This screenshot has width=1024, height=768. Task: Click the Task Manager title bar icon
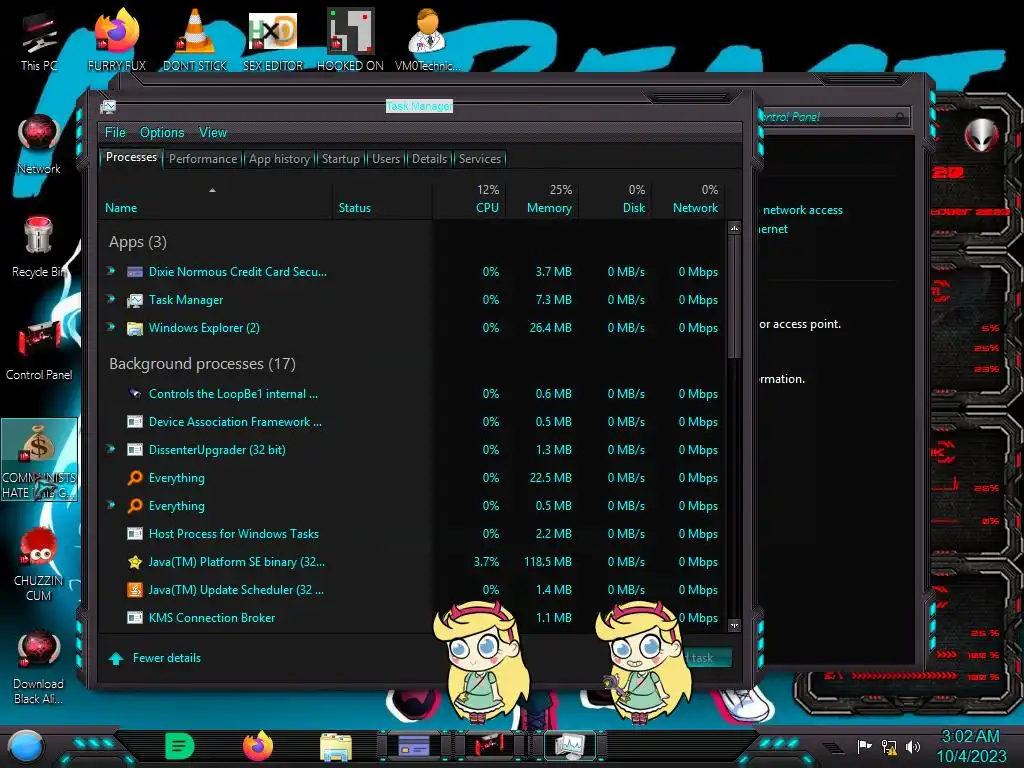(108, 106)
